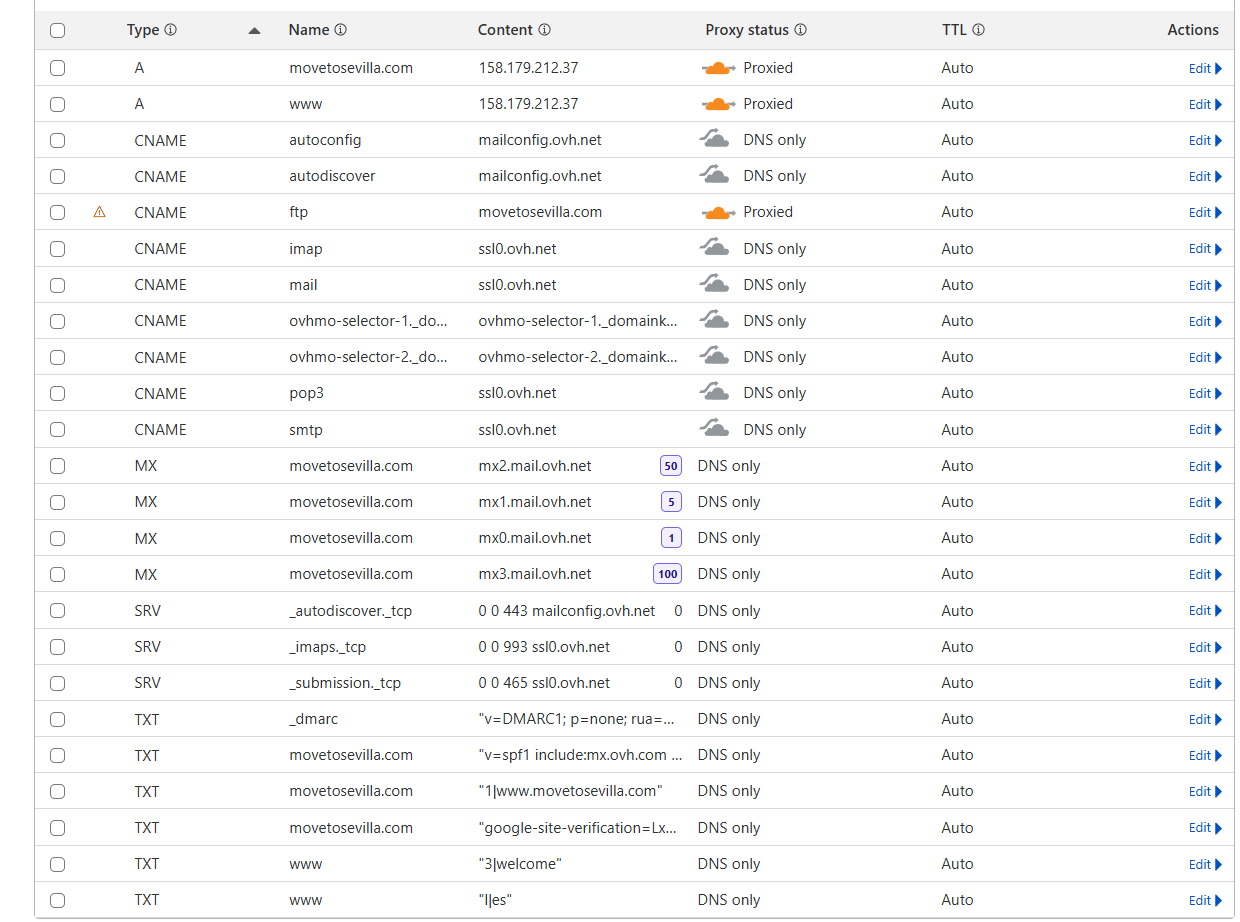Viewport: 1240px width, 922px height.
Task: Expand Edit for the autodiscover CNAME record
Action: coord(1205,177)
